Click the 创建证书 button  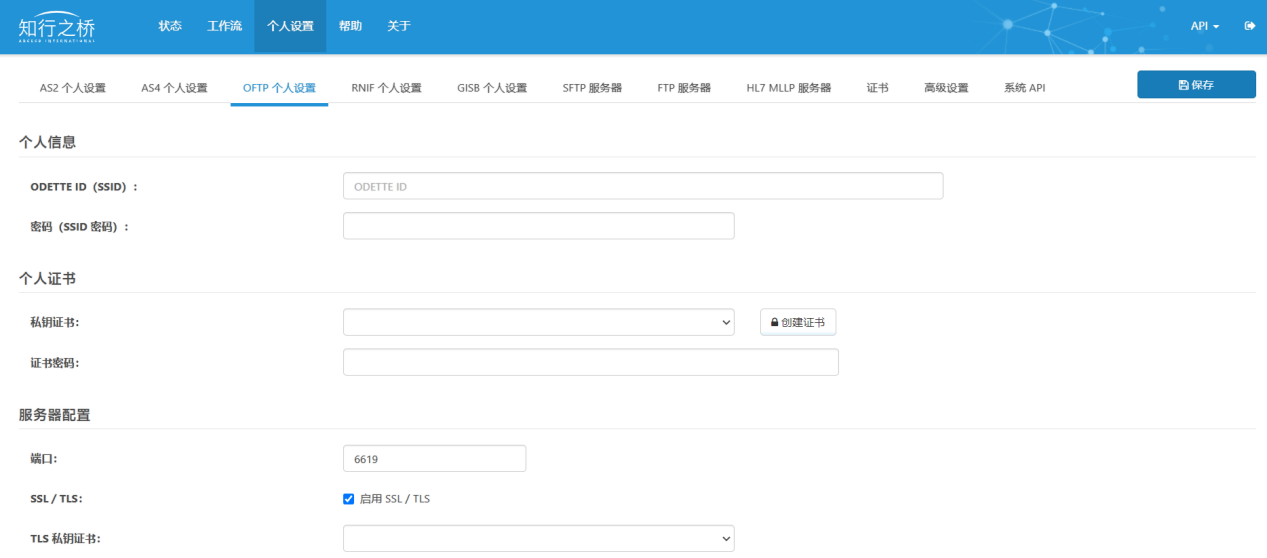tap(798, 322)
